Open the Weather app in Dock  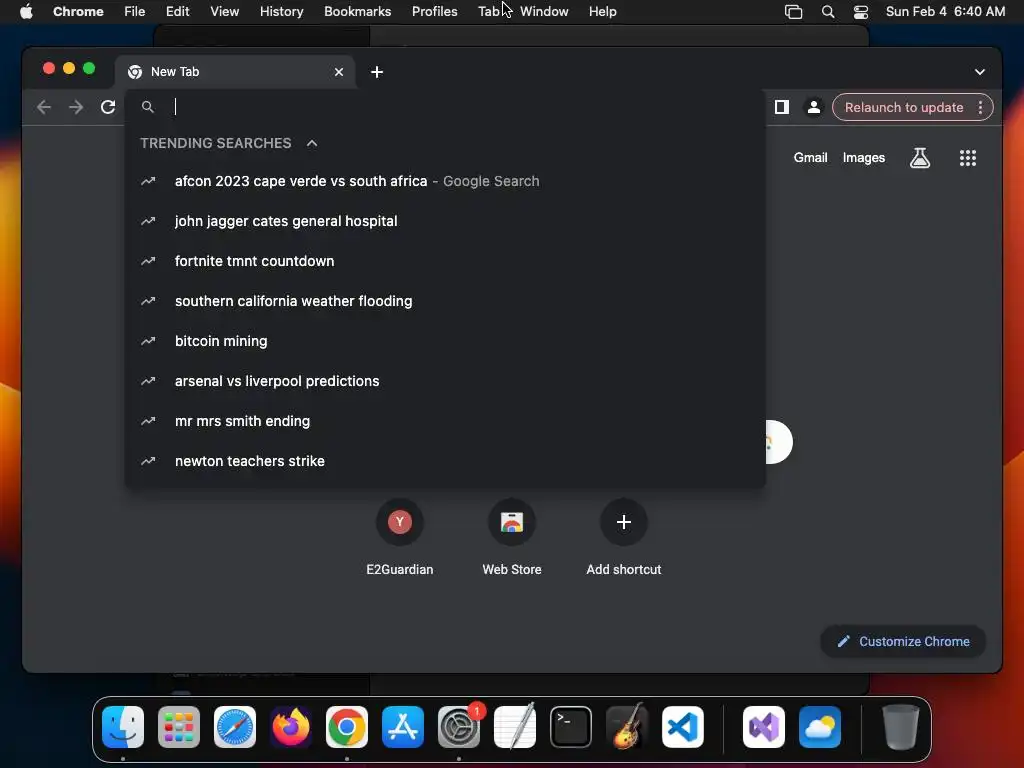coord(820,727)
